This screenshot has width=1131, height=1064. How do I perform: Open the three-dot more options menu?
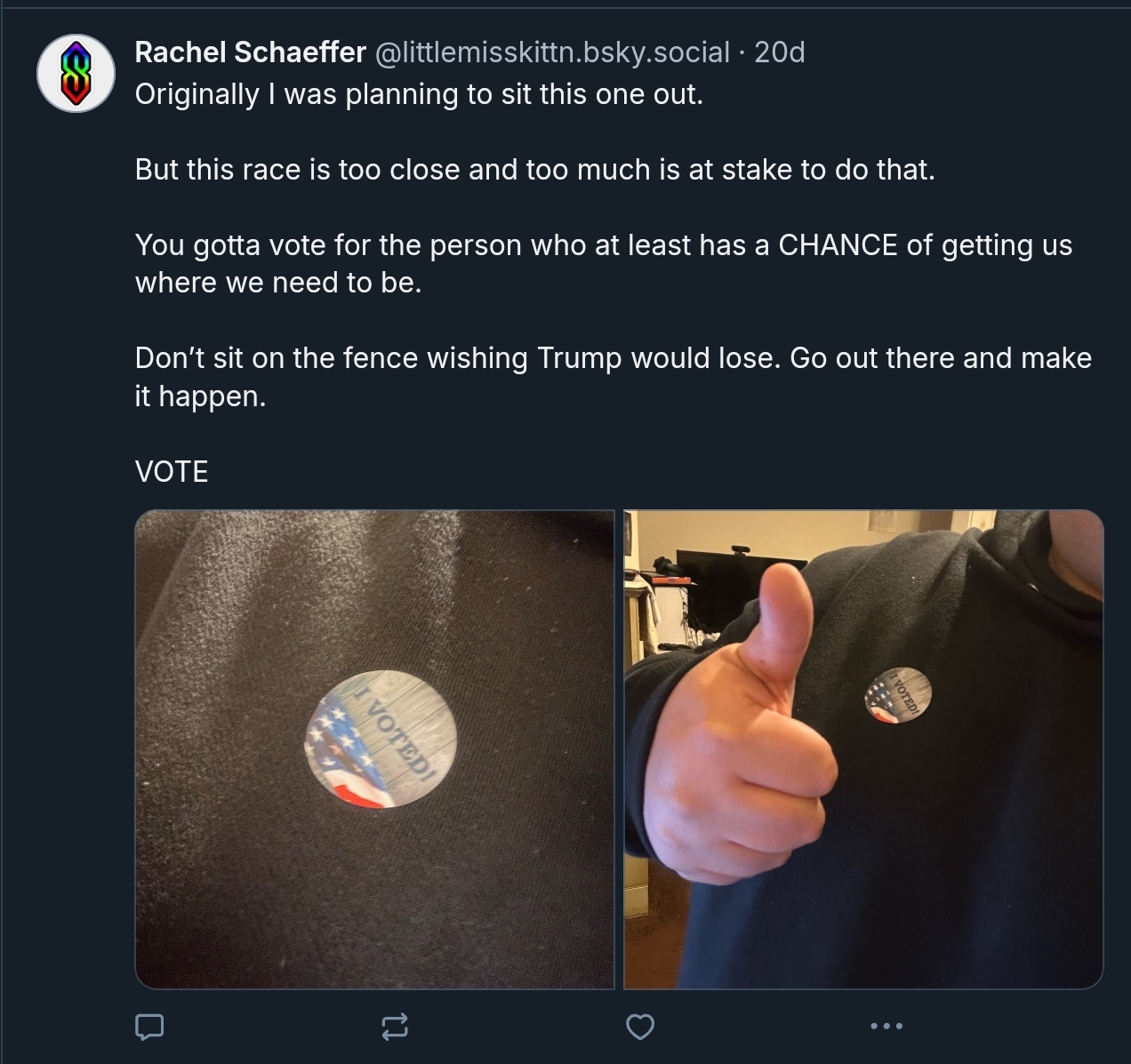886,1026
